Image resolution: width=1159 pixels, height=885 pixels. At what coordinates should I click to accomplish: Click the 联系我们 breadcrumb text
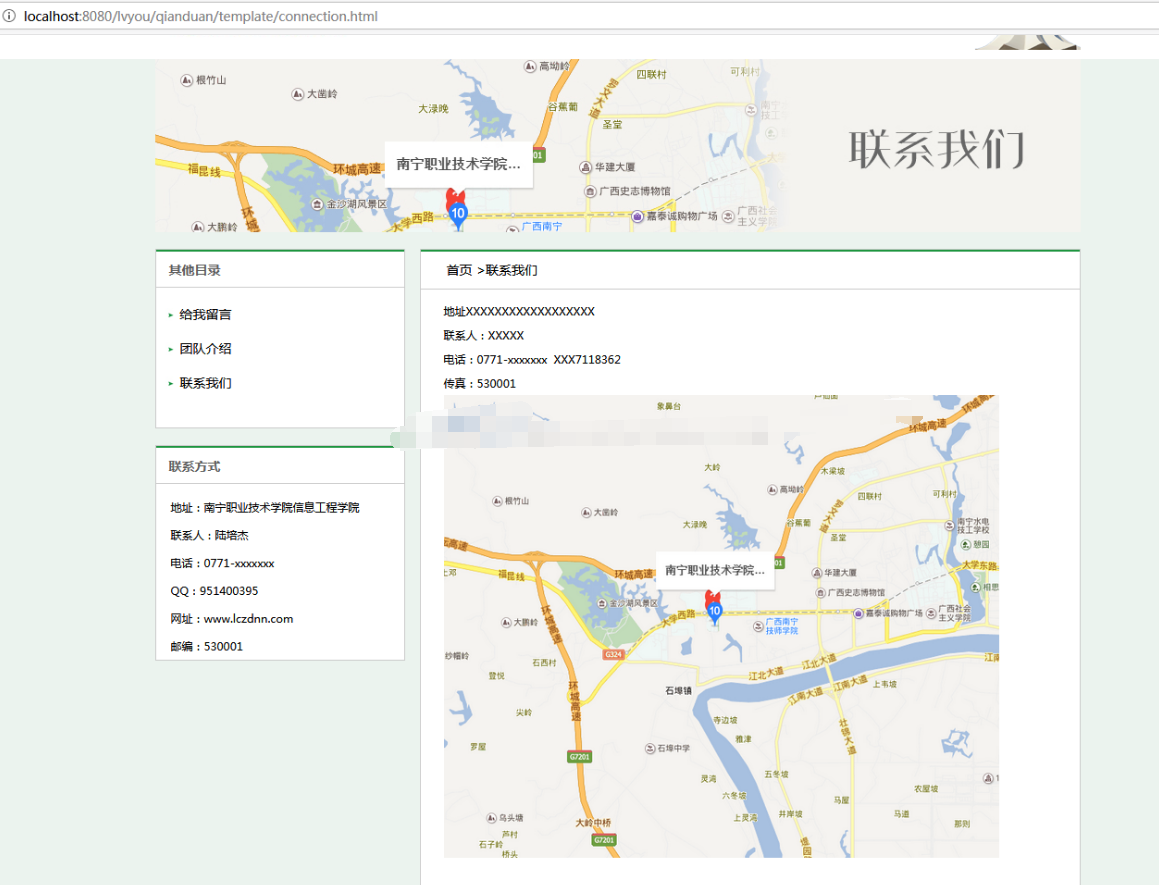click(x=511, y=270)
